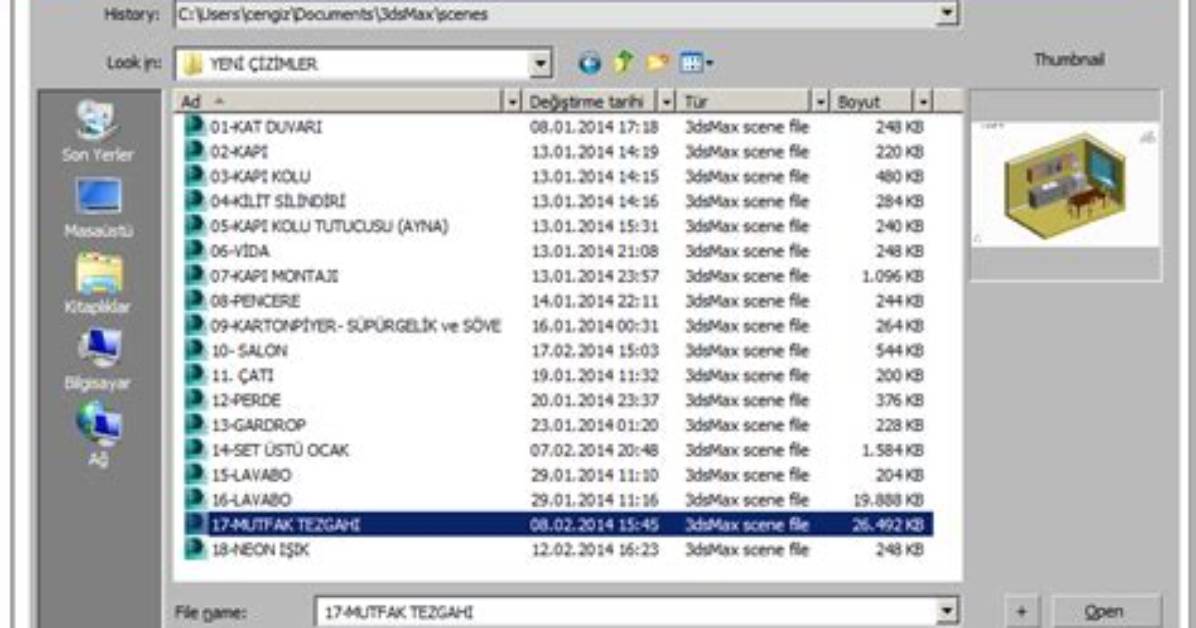This screenshot has height=628, width=1196.
Task: Click the Open button
Action: [x=1106, y=611]
